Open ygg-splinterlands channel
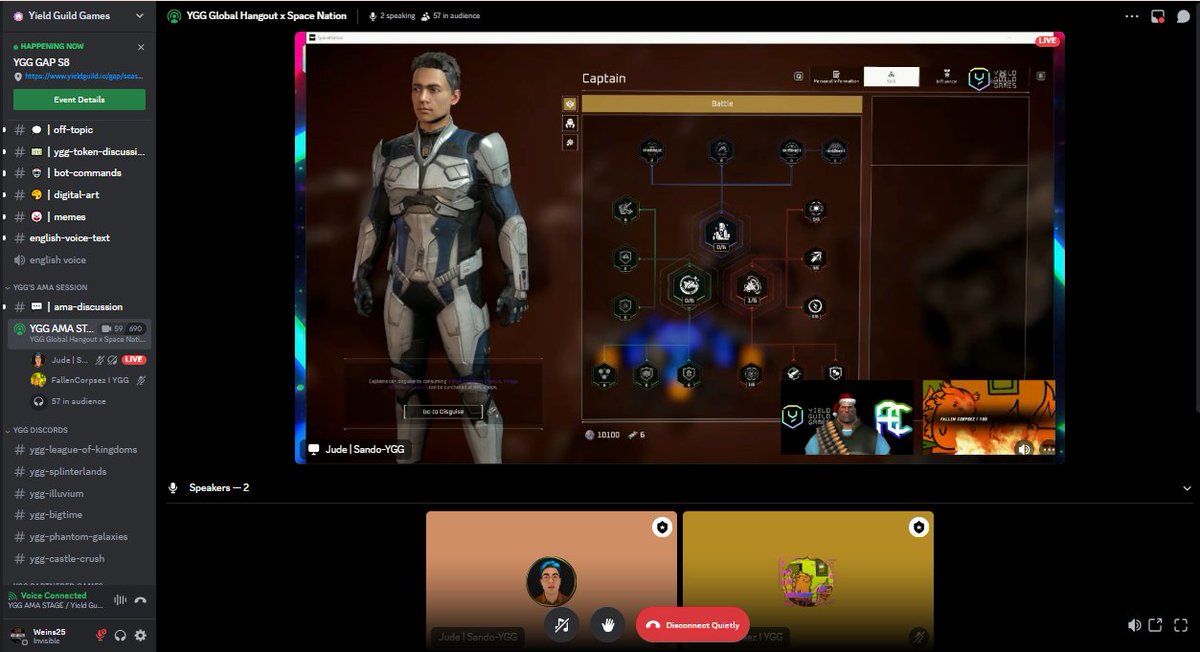Screen dimensions: 1200x652 point(78,472)
